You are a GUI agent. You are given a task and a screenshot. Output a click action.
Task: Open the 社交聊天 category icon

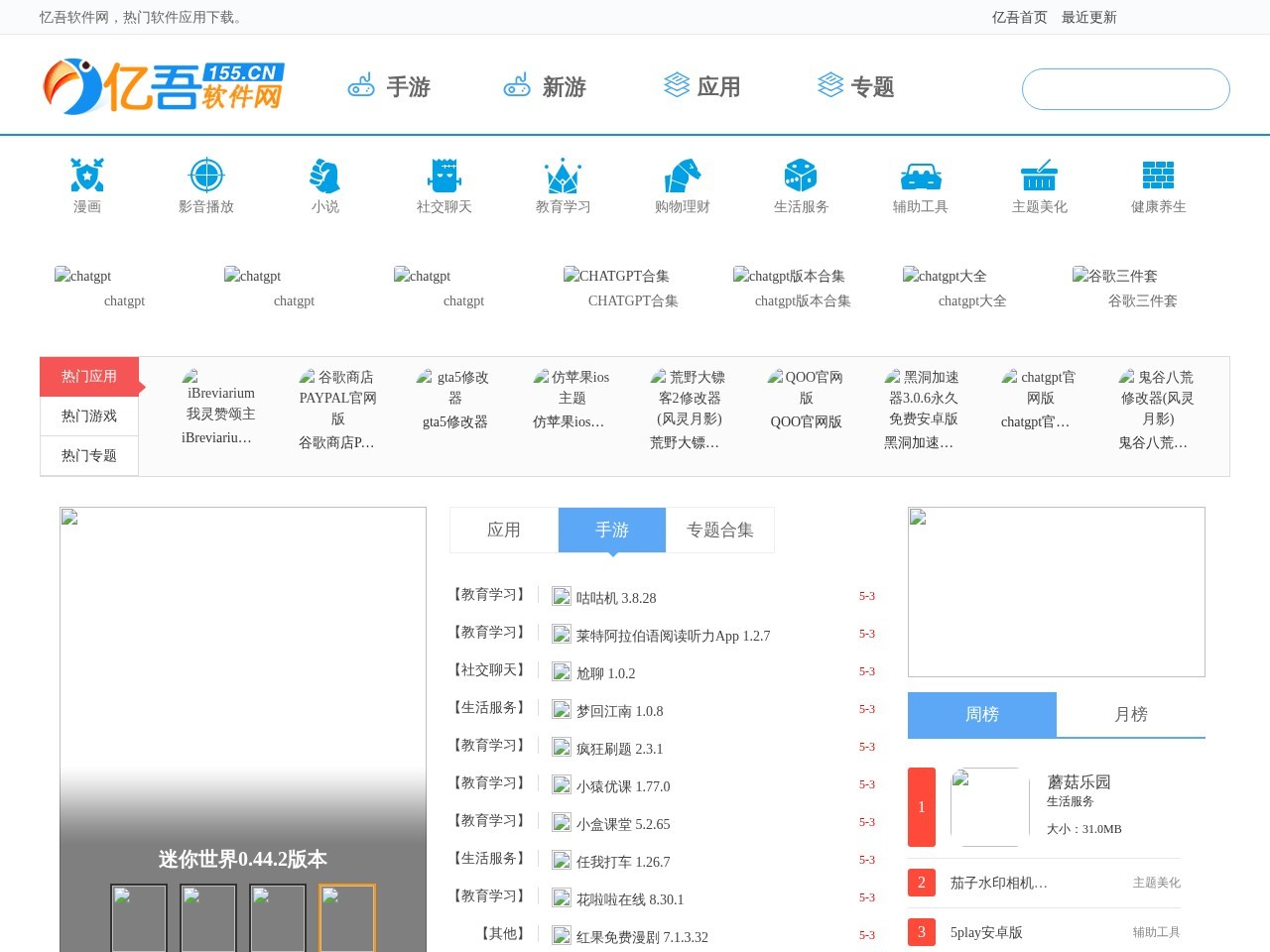444,176
